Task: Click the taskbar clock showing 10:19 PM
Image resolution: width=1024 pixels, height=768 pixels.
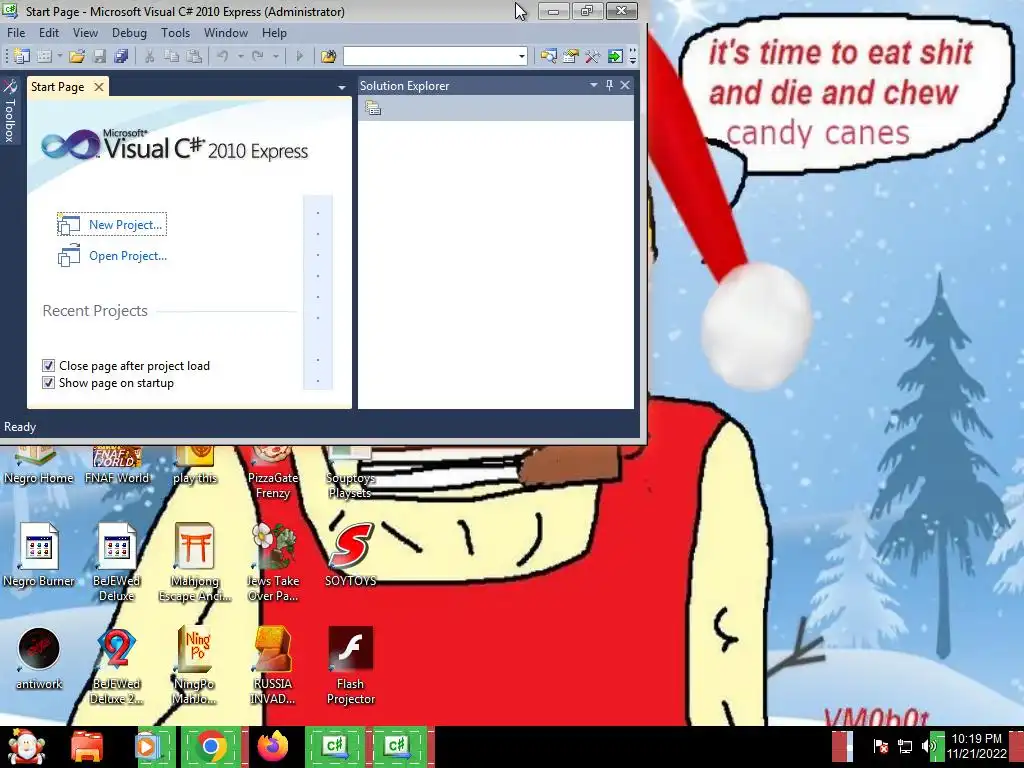Action: coord(977,746)
